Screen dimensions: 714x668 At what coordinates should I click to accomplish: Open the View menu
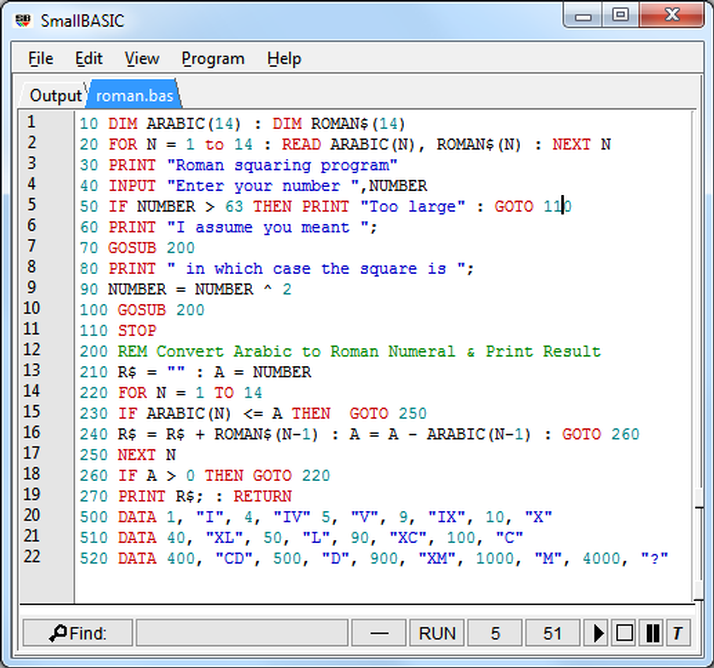(x=142, y=59)
